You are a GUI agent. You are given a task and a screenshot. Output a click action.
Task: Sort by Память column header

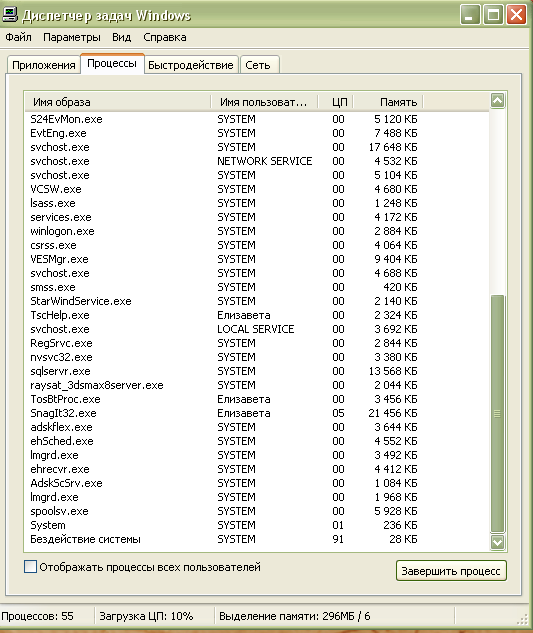point(388,102)
